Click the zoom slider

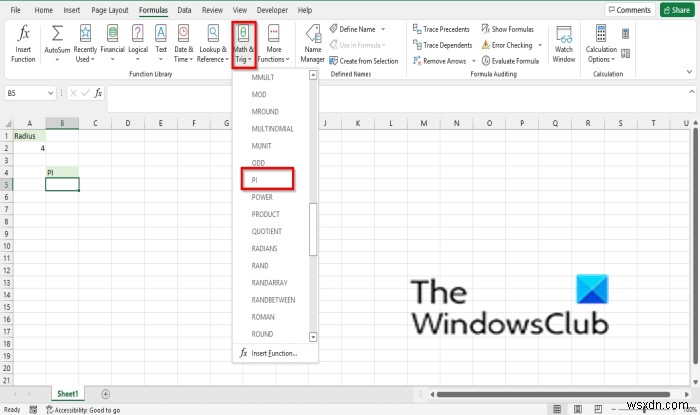click(645, 409)
